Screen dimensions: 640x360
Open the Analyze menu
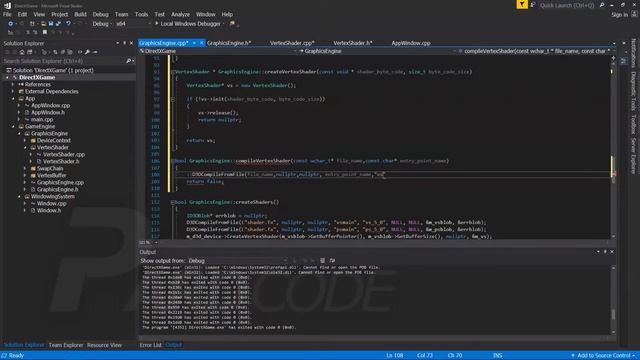(180, 14)
